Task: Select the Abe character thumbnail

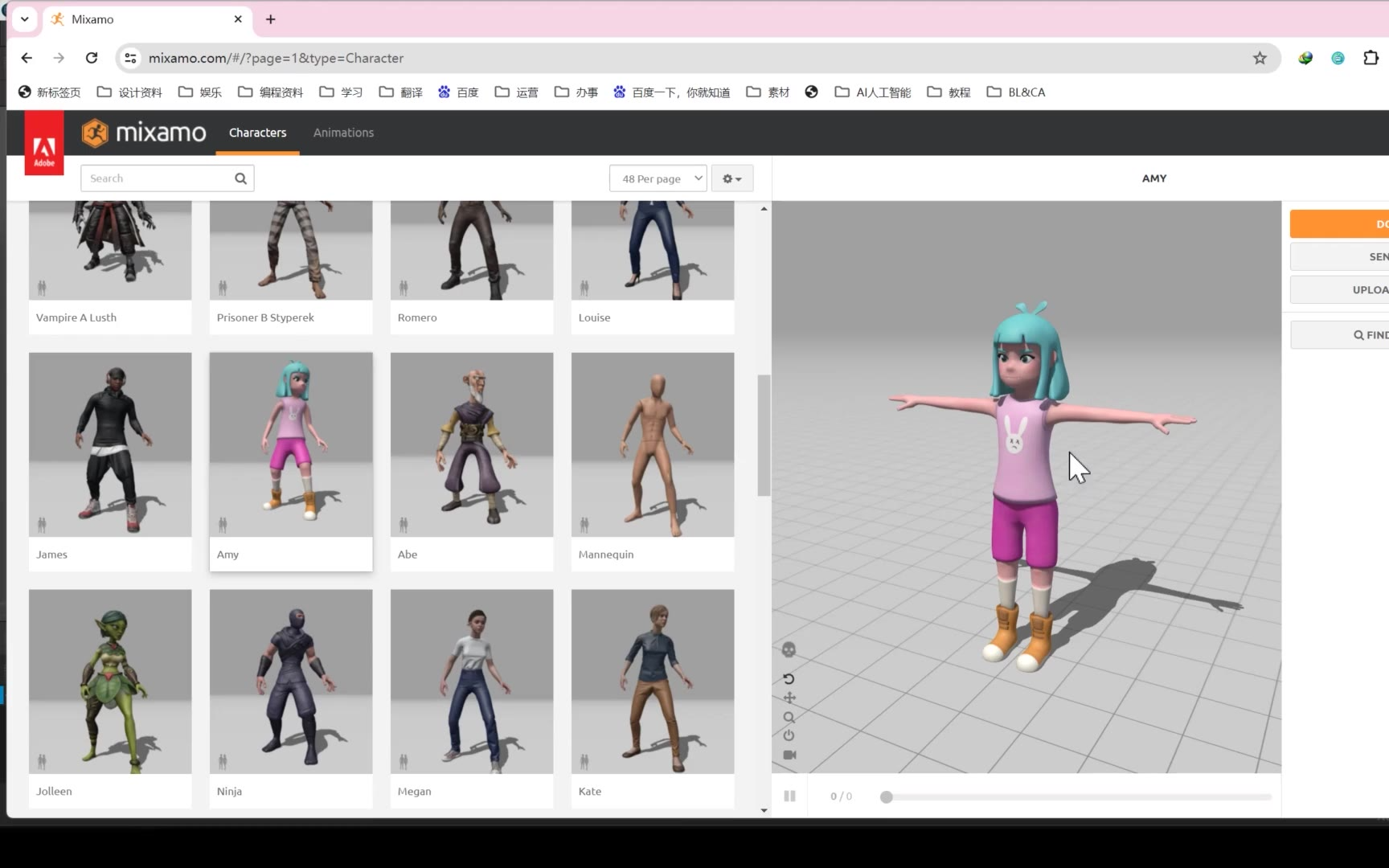Action: click(472, 444)
